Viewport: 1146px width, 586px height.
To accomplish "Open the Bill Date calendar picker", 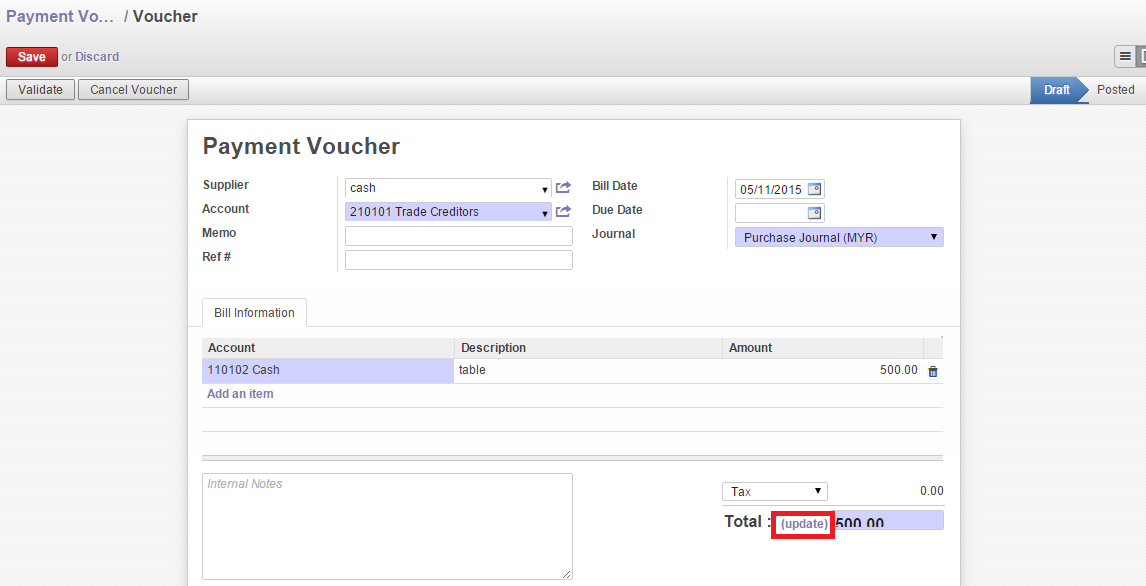I will 813,188.
